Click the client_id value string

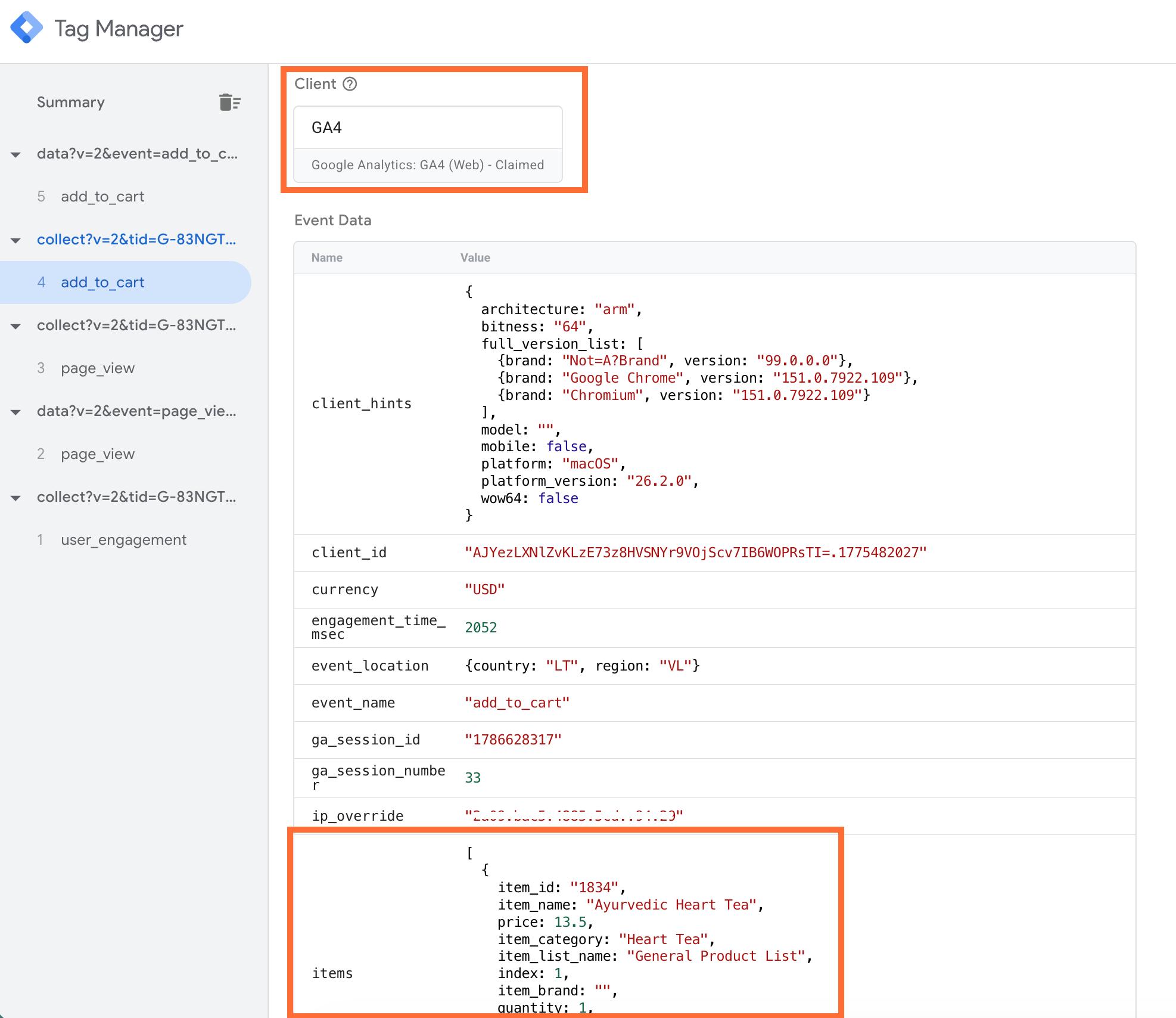[x=696, y=553]
